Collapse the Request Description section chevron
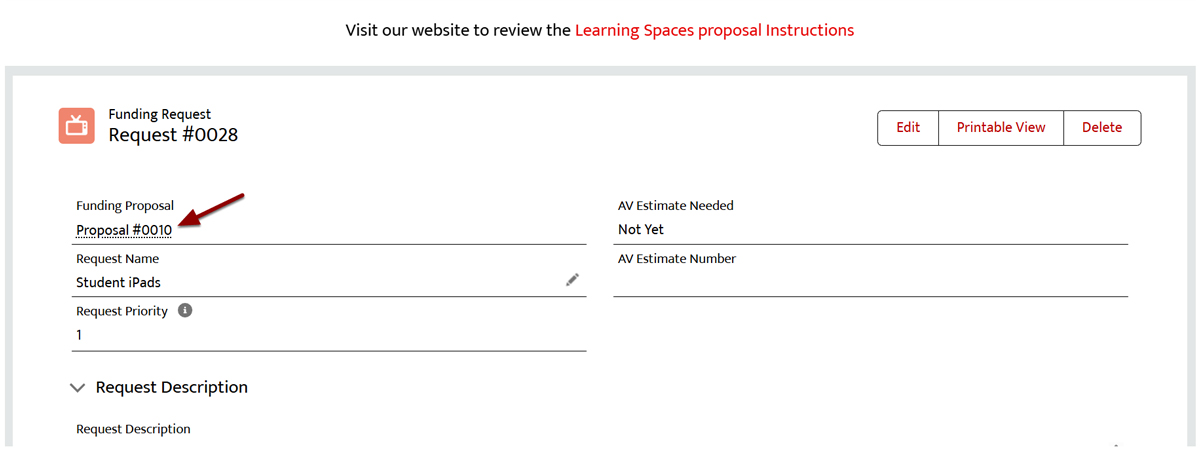 tap(77, 388)
